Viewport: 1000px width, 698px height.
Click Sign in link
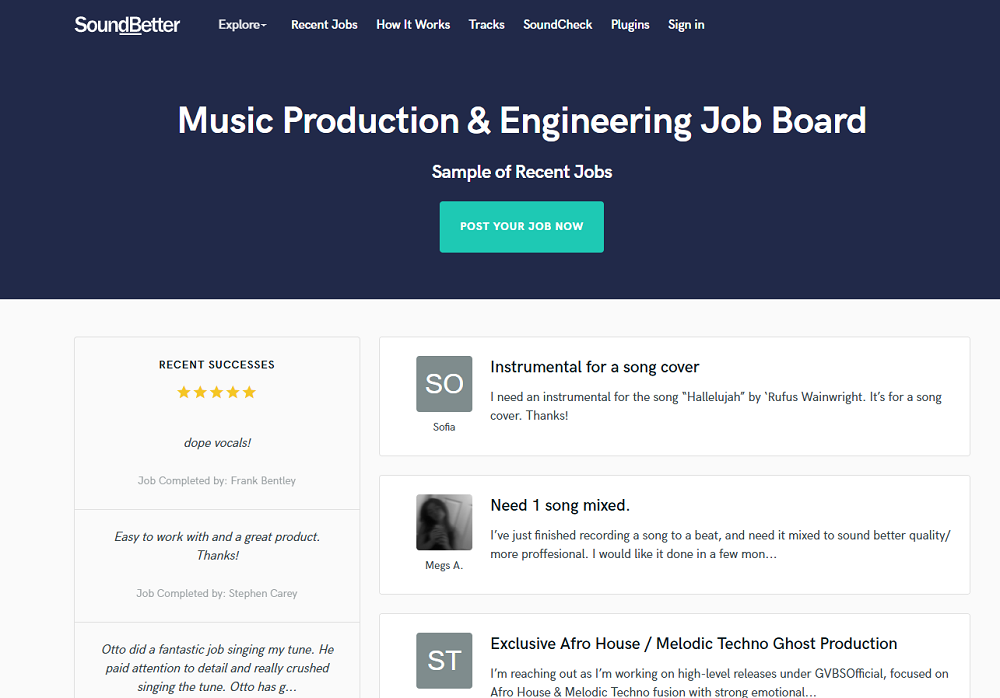[686, 25]
